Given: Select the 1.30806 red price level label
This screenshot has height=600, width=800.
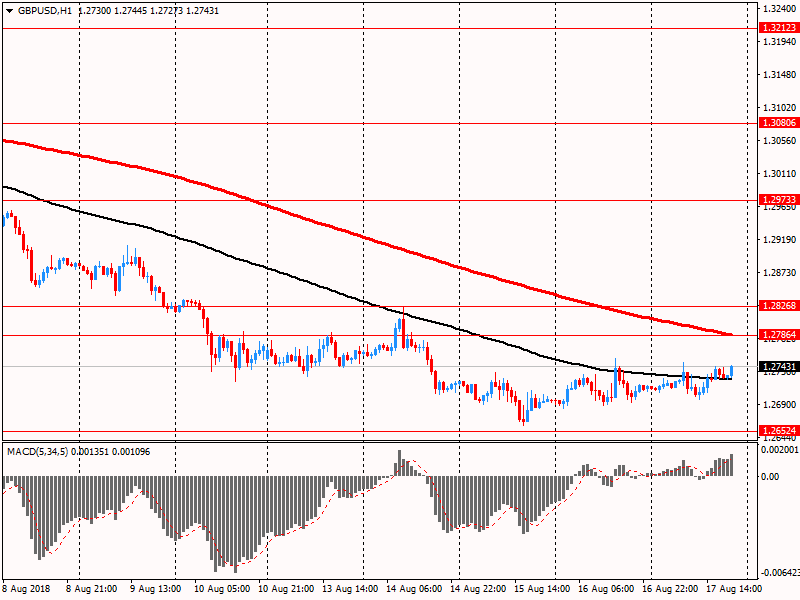Looking at the screenshot, I should (x=779, y=122).
